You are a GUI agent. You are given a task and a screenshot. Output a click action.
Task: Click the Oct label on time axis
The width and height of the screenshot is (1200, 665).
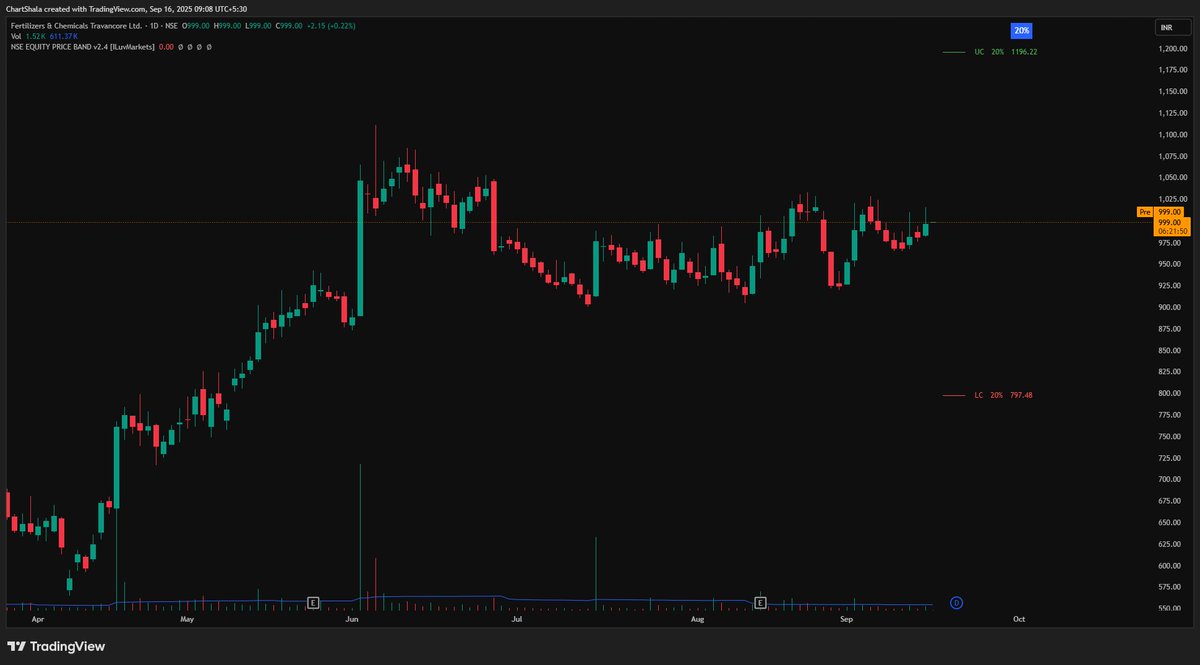click(1019, 620)
